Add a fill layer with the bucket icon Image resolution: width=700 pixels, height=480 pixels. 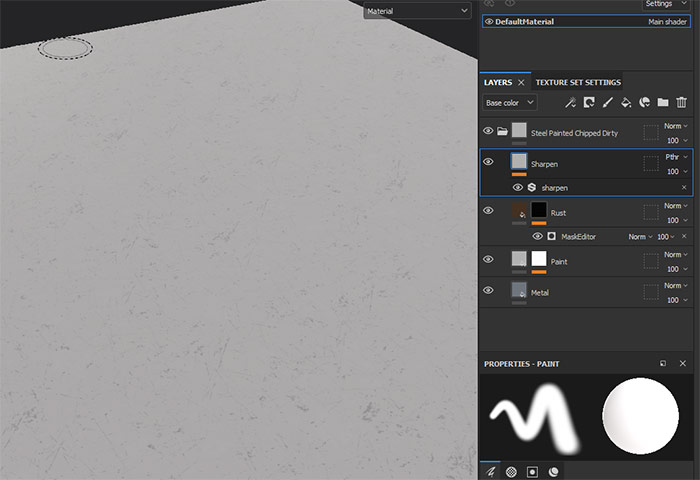coord(625,102)
